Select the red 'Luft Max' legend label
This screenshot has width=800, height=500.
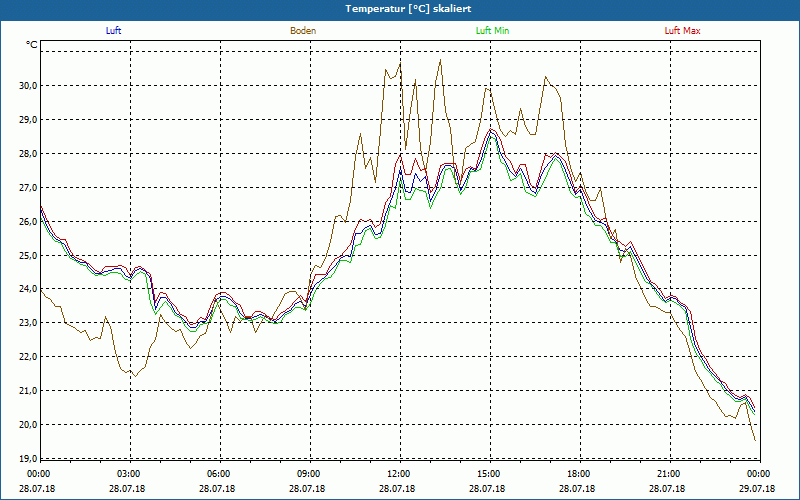coord(683,31)
